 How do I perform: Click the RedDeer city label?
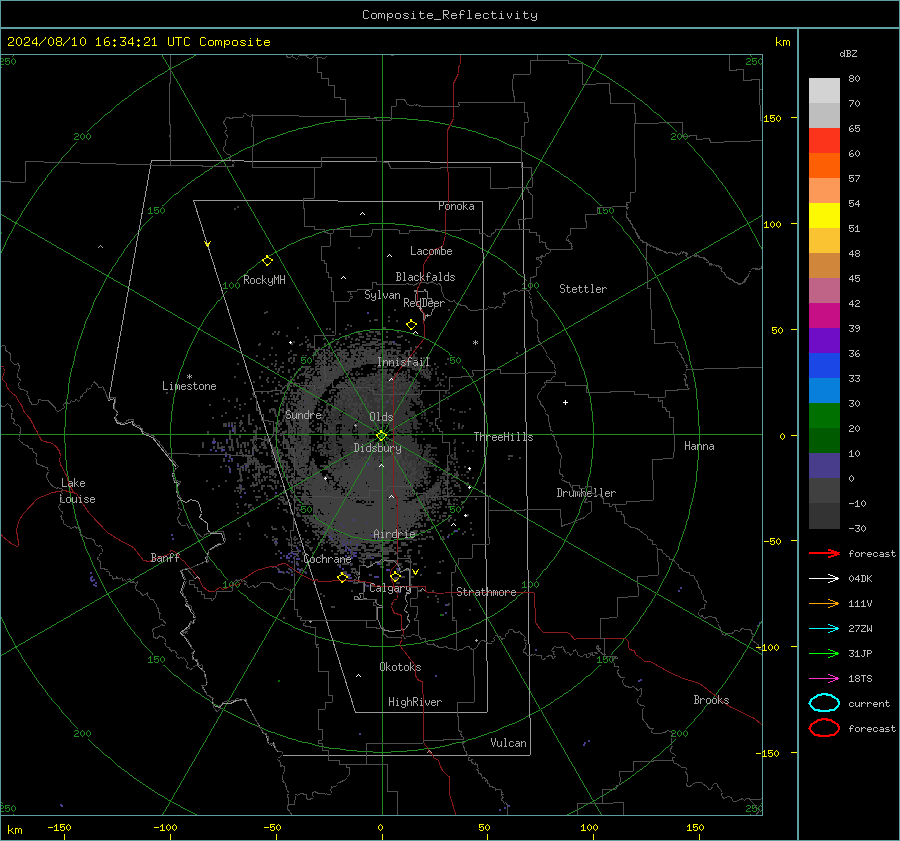click(424, 303)
